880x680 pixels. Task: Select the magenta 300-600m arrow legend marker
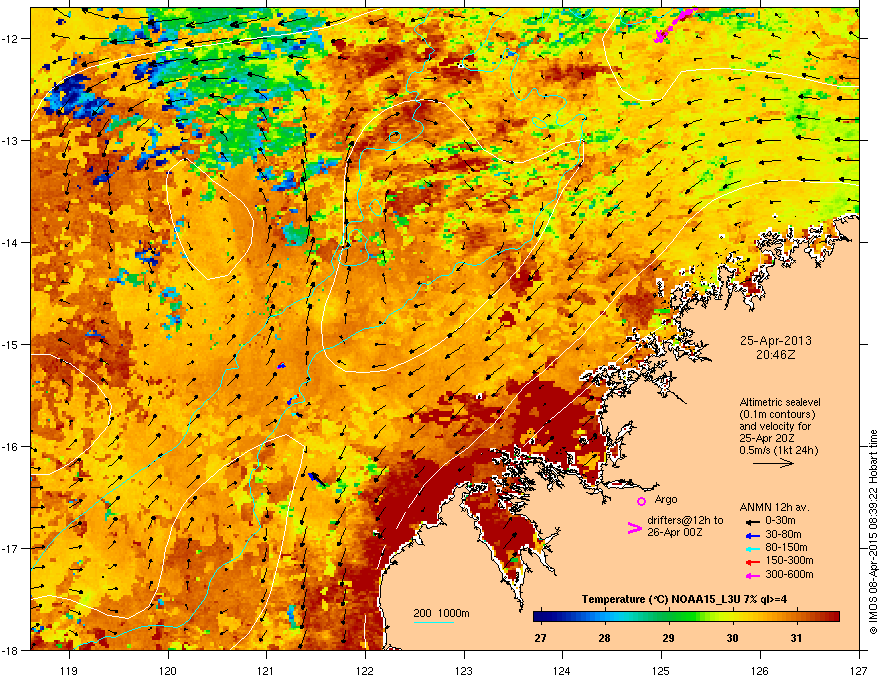point(752,575)
